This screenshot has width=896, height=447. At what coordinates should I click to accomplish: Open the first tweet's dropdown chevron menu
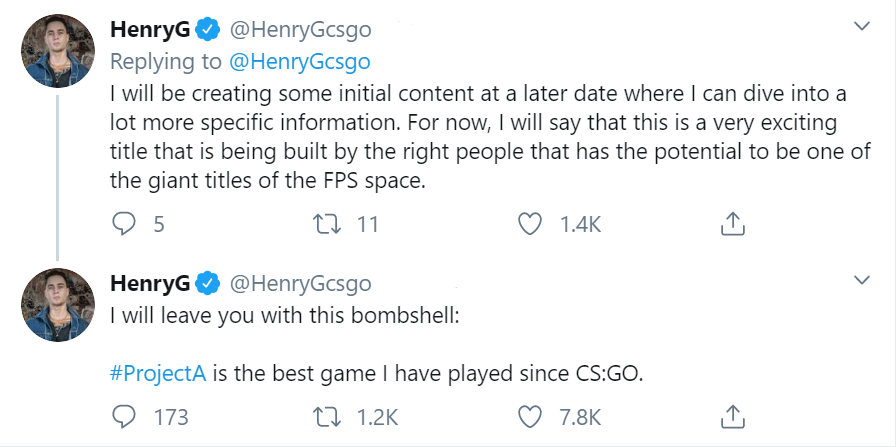pos(861,24)
